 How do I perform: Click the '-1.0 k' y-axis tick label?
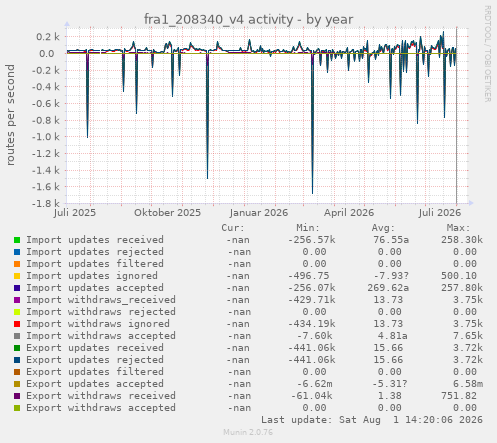(46, 137)
